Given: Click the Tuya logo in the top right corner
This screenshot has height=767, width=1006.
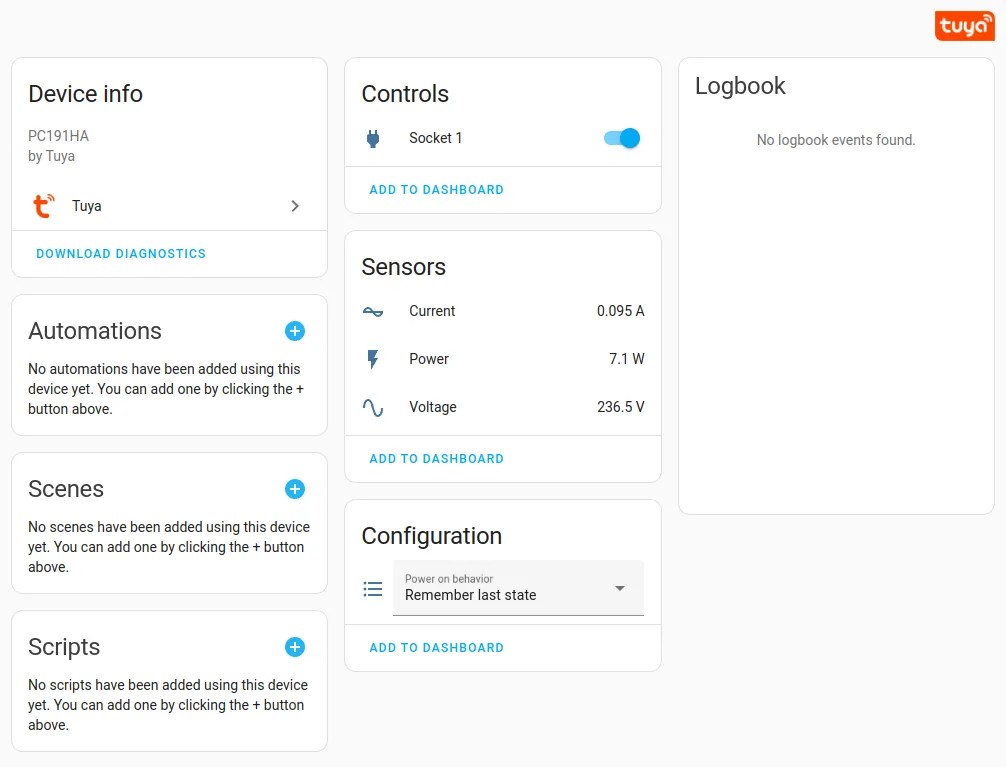Looking at the screenshot, I should click(963, 25).
